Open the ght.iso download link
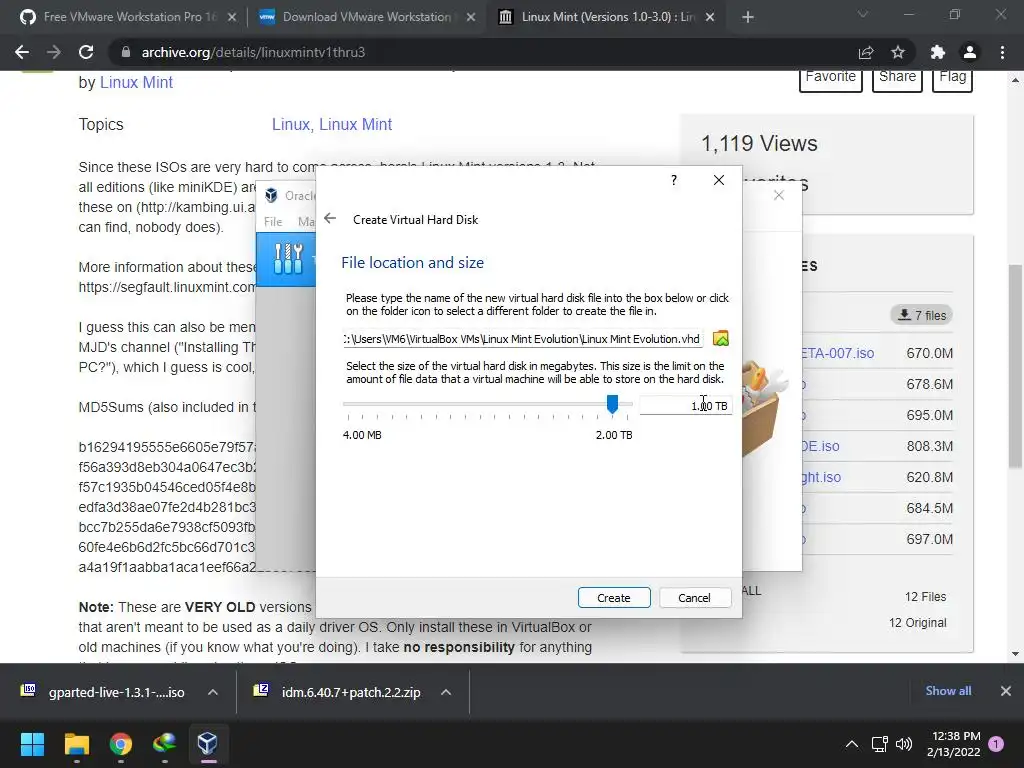Viewport: 1024px width, 768px height. pos(822,477)
